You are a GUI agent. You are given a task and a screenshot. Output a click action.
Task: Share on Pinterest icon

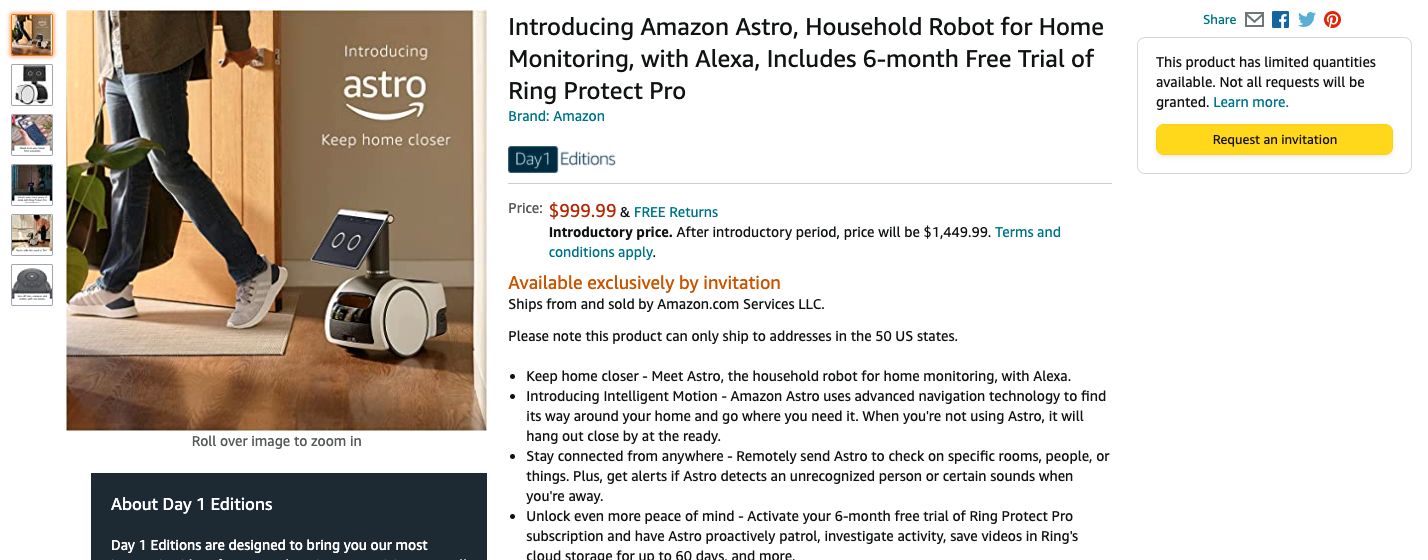tap(1332, 20)
